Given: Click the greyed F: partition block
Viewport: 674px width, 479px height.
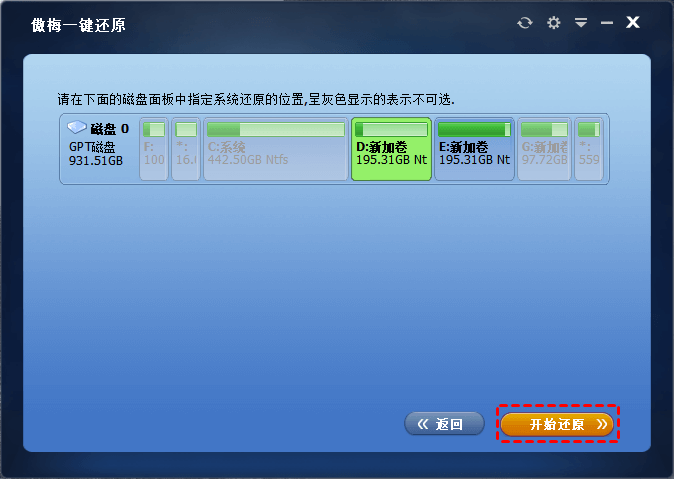Looking at the screenshot, I should pyautogui.click(x=154, y=149).
